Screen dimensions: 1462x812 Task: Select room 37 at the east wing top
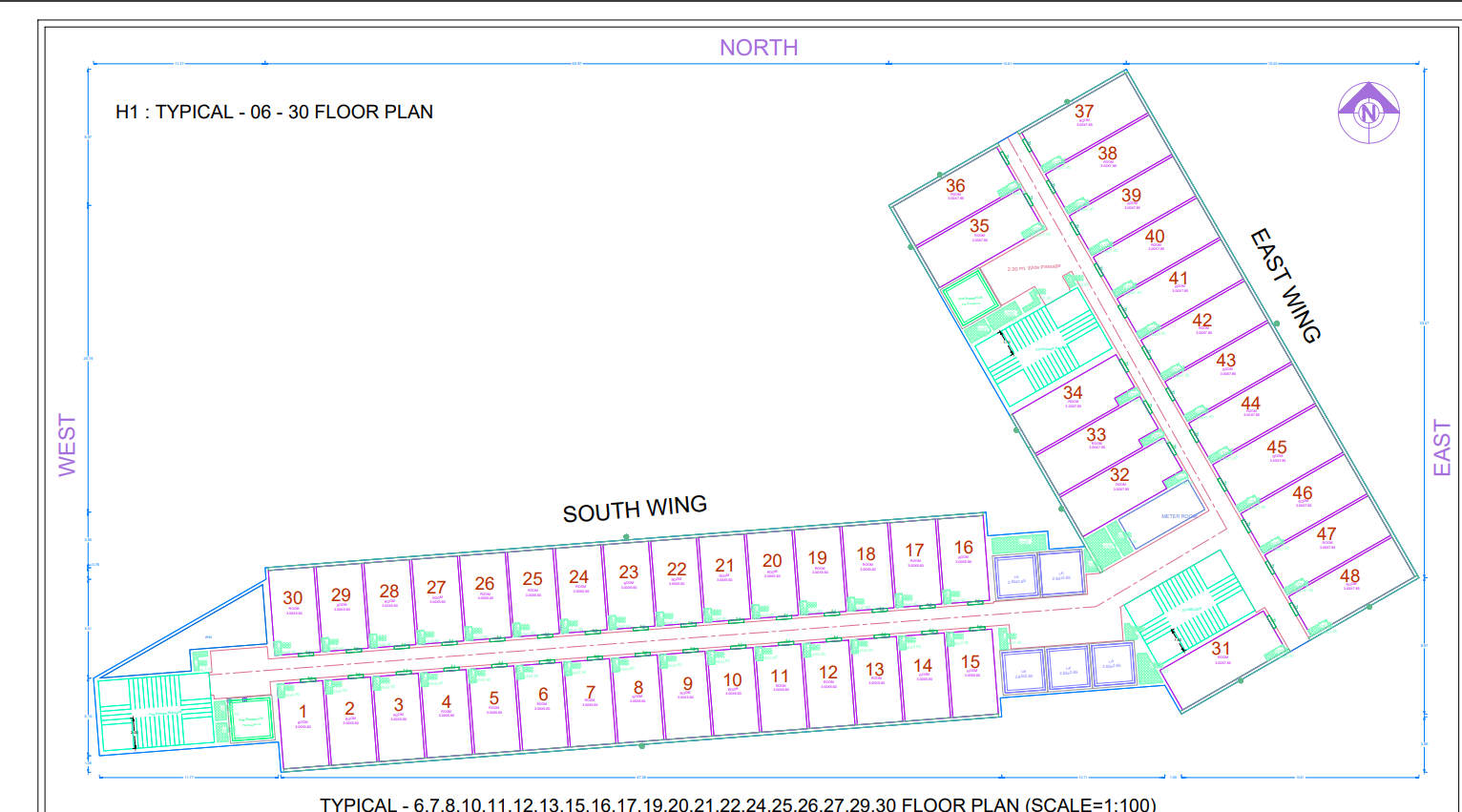point(1084,115)
